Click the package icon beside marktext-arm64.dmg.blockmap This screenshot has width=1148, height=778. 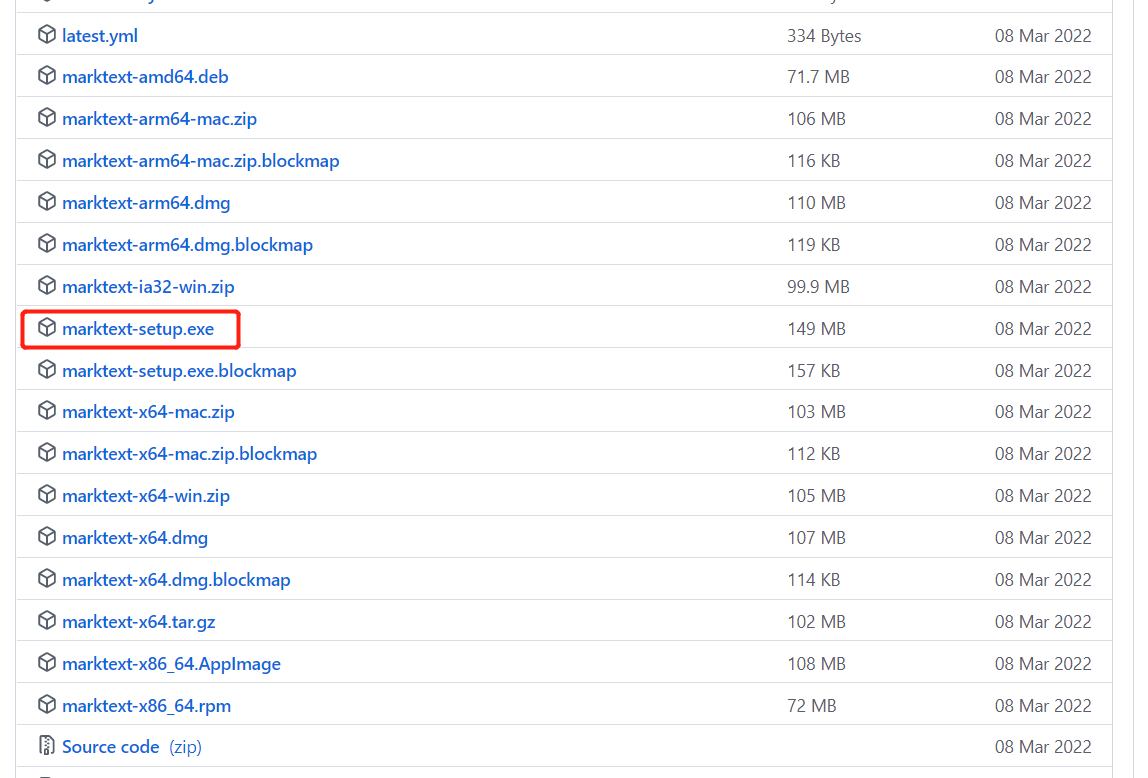click(47, 243)
